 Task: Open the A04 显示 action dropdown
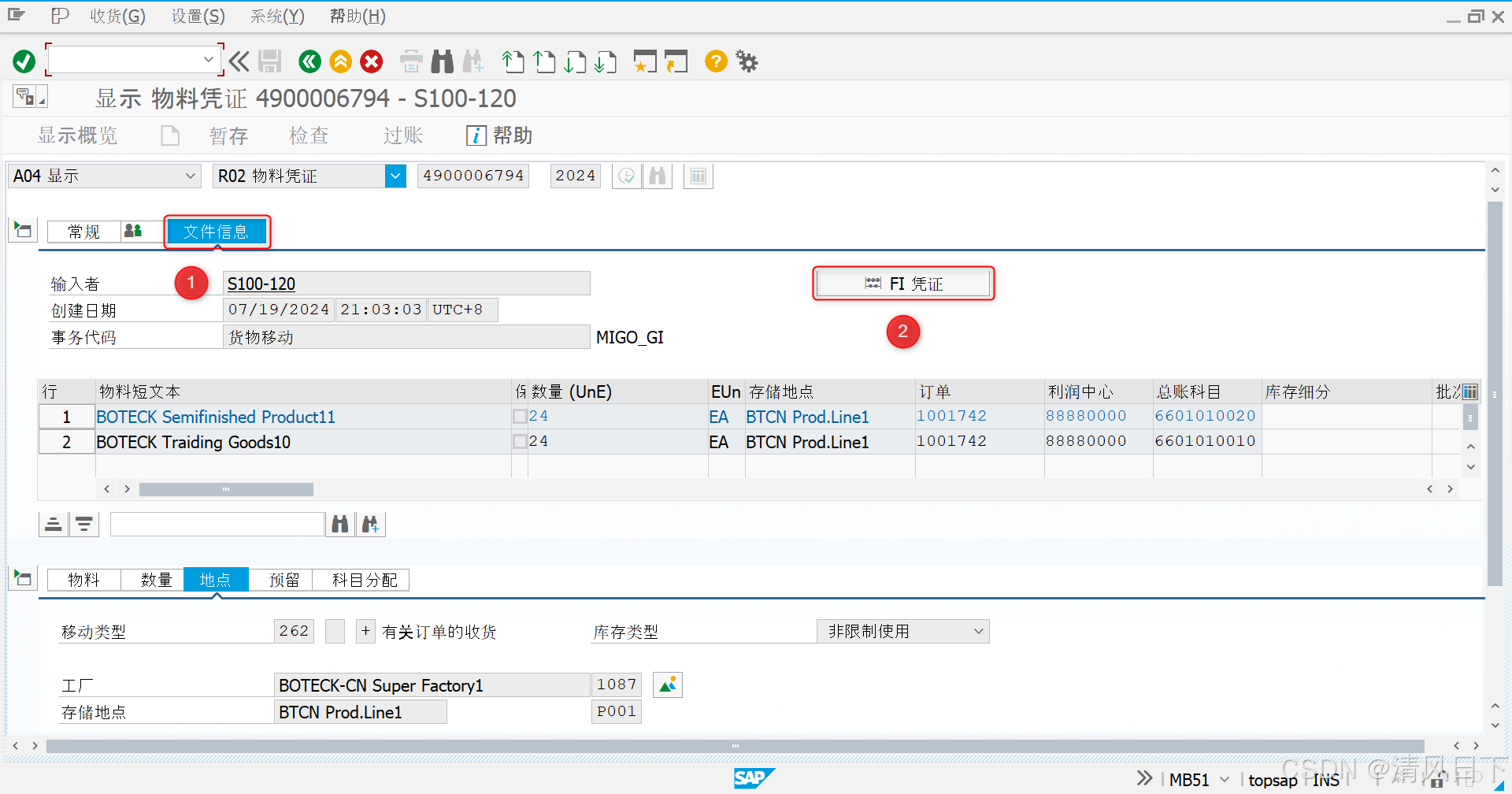pos(190,176)
